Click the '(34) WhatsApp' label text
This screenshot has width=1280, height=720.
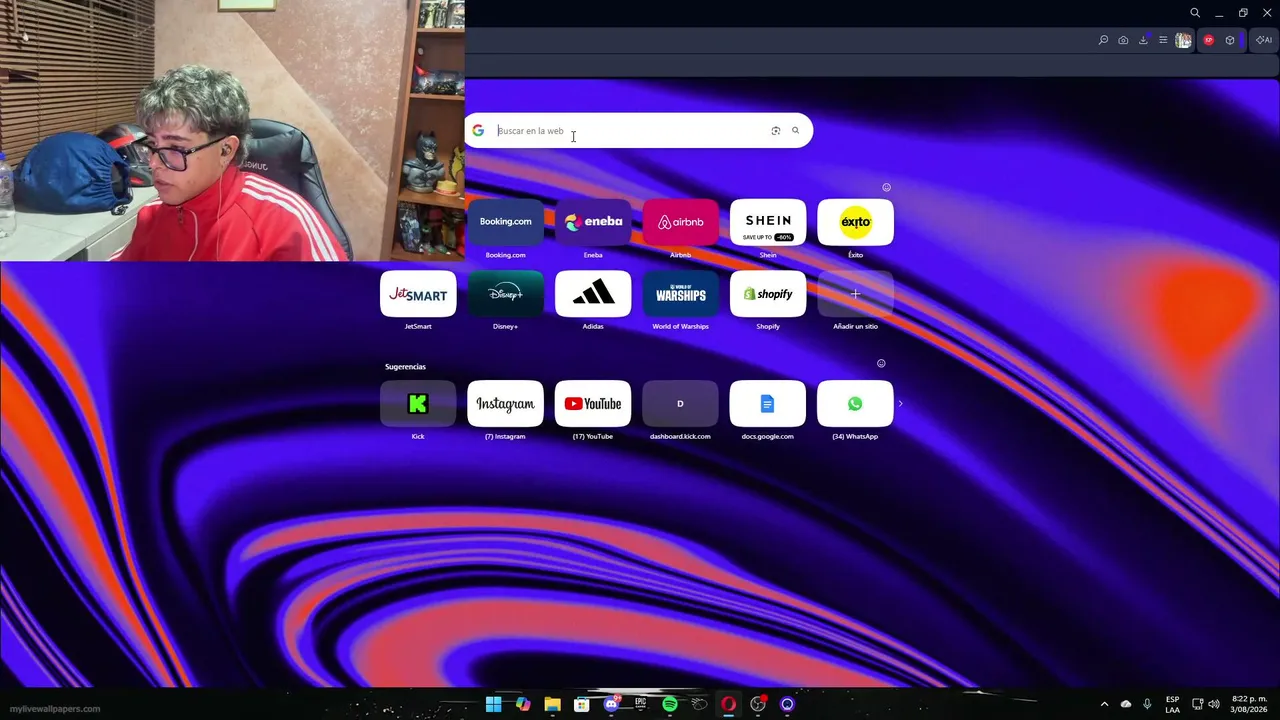click(x=855, y=437)
